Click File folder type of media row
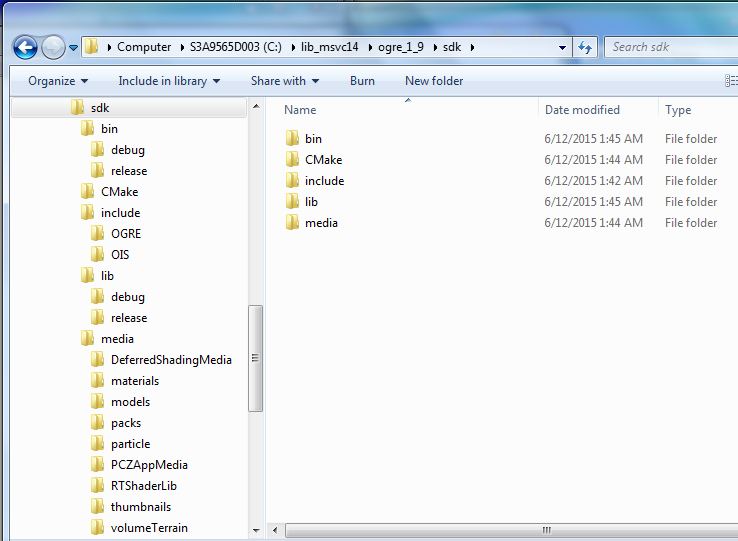This screenshot has height=541, width=738. 691,223
